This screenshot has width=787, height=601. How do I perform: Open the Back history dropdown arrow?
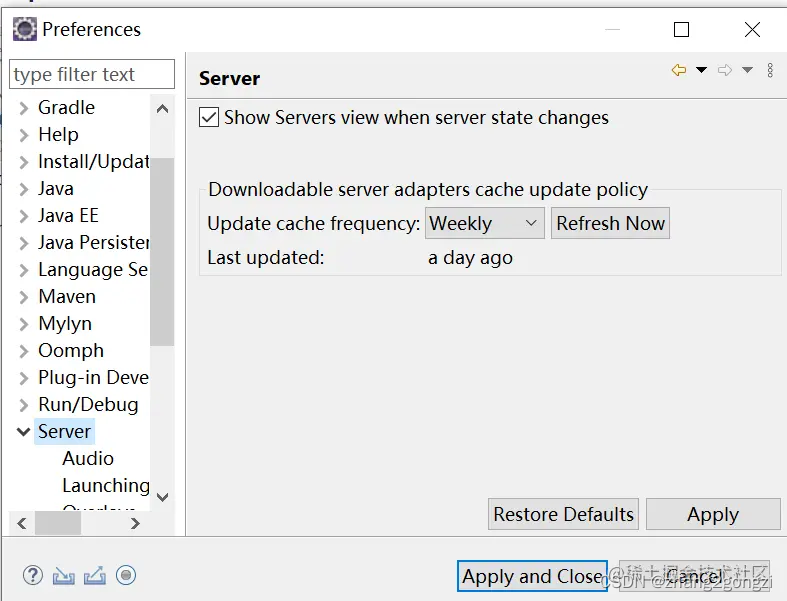pyautogui.click(x=701, y=70)
